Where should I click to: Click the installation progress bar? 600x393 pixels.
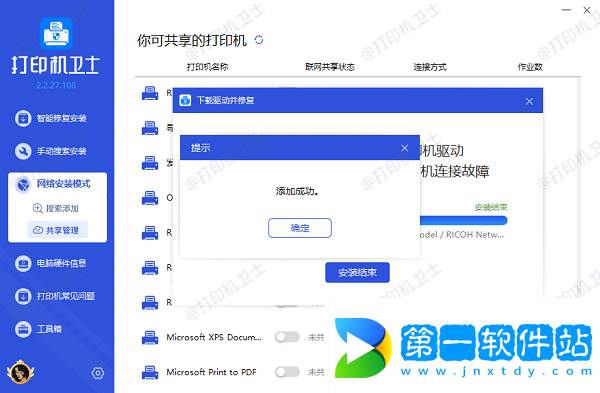click(x=464, y=220)
